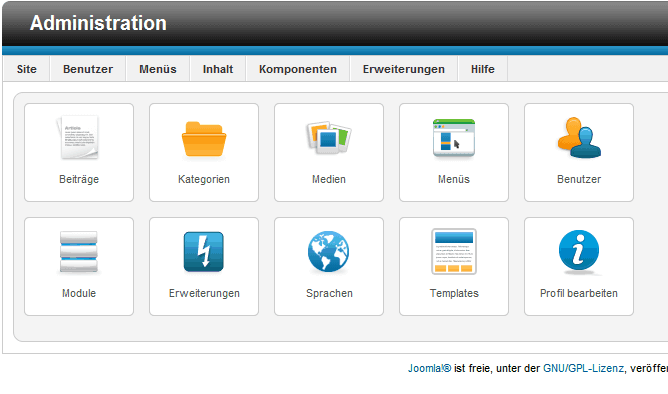The image size is (668, 394).
Task: Open the Sprachen globe icon
Action: tap(328, 252)
